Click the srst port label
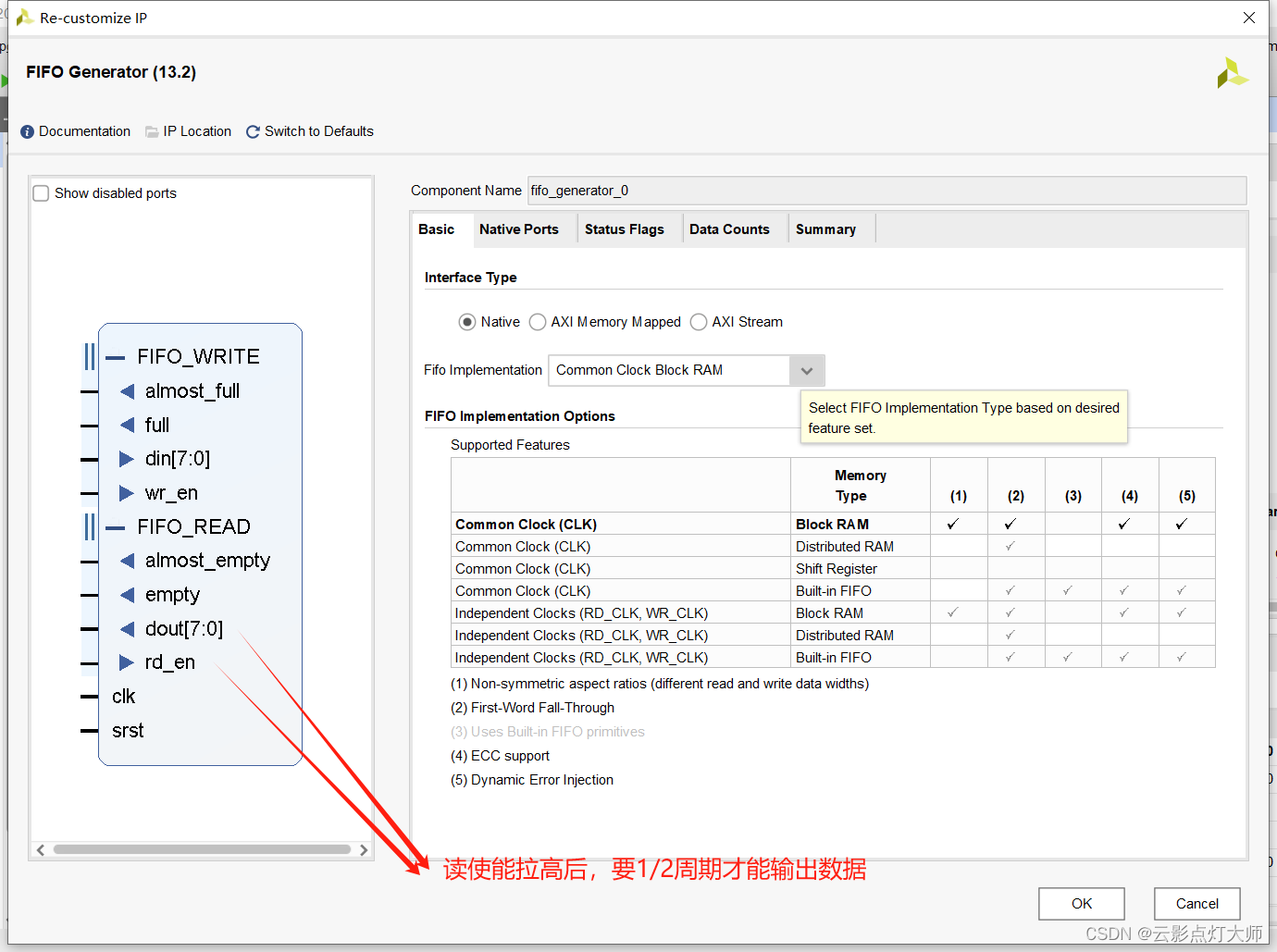 click(x=128, y=731)
